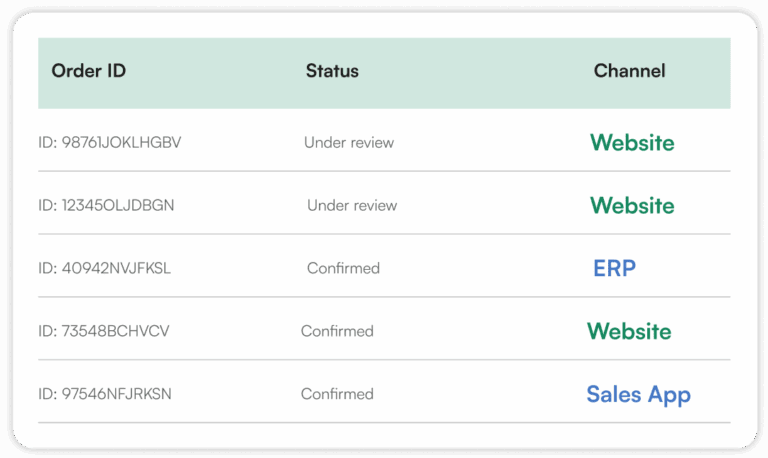This screenshot has width=768, height=458.
Task: Click the Channel column header
Action: coord(629,71)
